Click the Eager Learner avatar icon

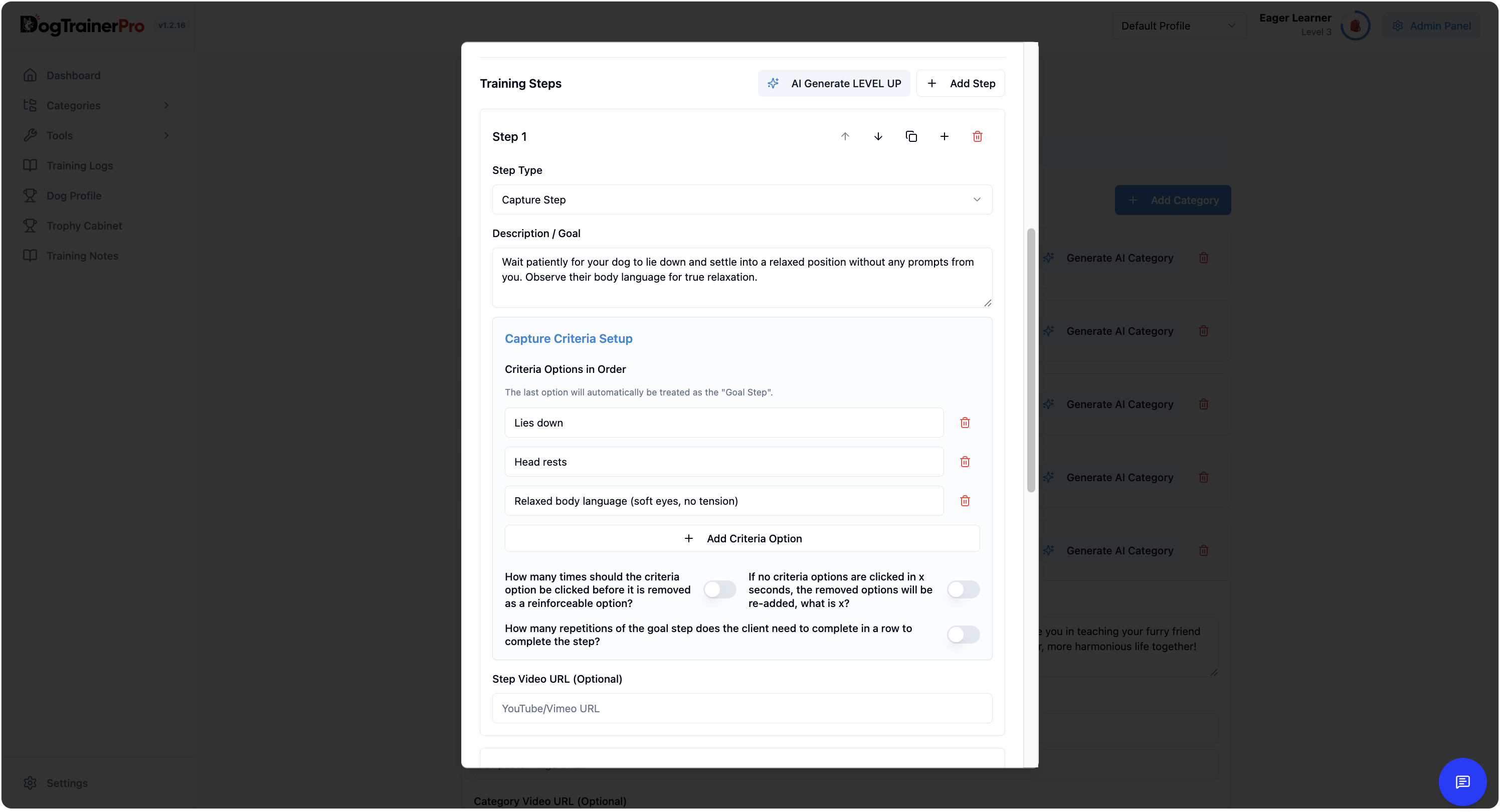(x=1355, y=26)
